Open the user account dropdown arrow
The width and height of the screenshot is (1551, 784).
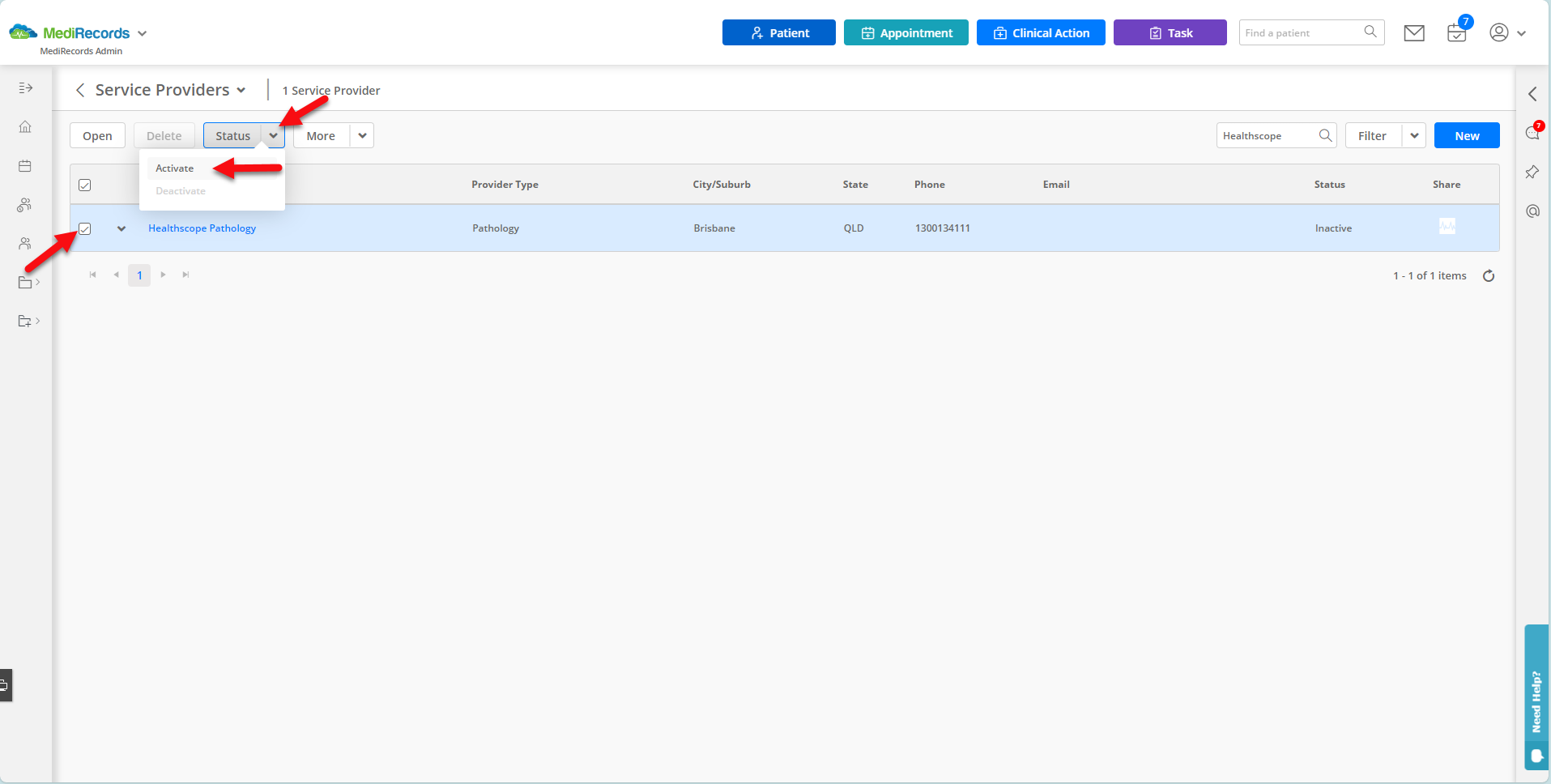(x=1521, y=33)
